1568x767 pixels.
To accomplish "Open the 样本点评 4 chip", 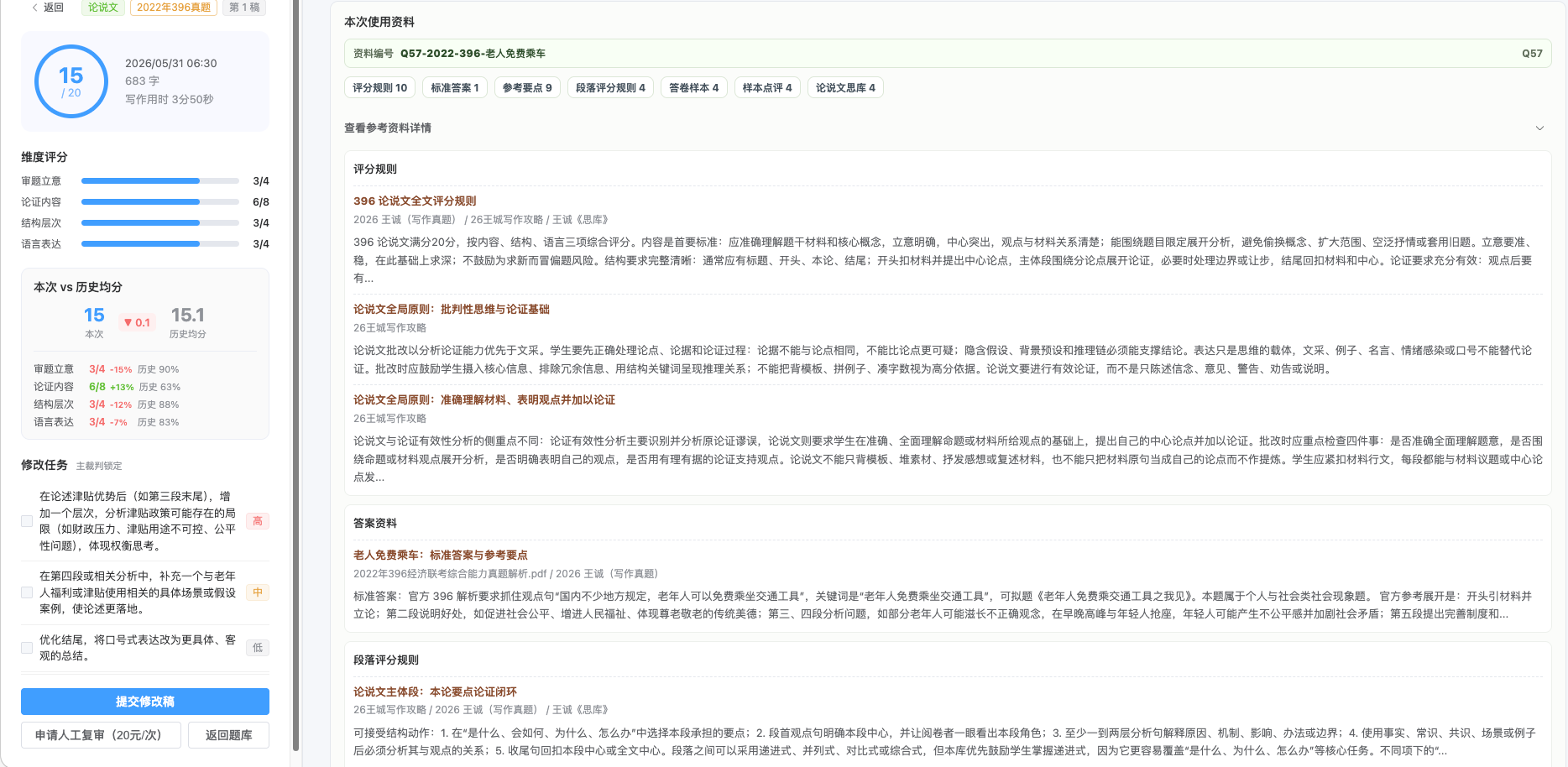I will tap(767, 88).
